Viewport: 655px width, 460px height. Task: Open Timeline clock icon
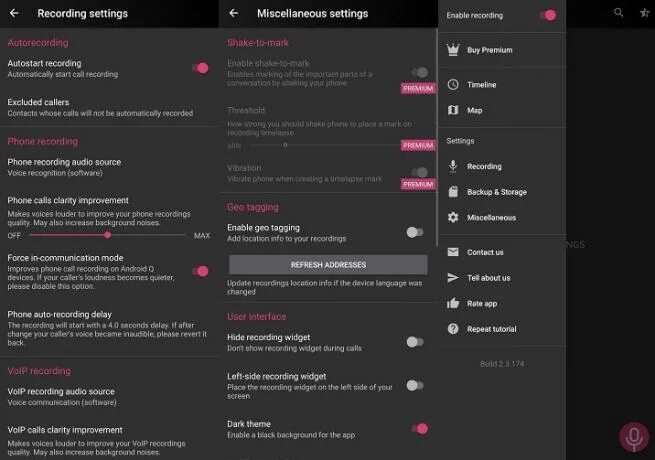coord(453,85)
